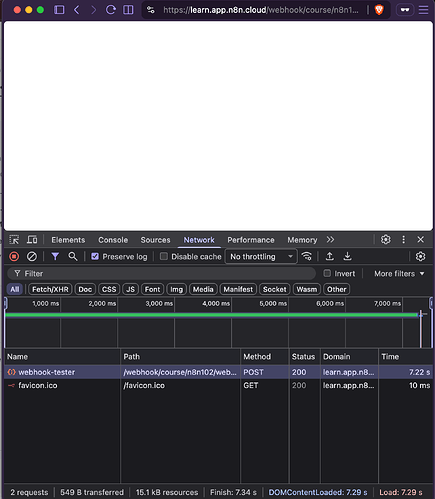Enable the Disable cache checkbox
The image size is (435, 499).
pyautogui.click(x=164, y=256)
